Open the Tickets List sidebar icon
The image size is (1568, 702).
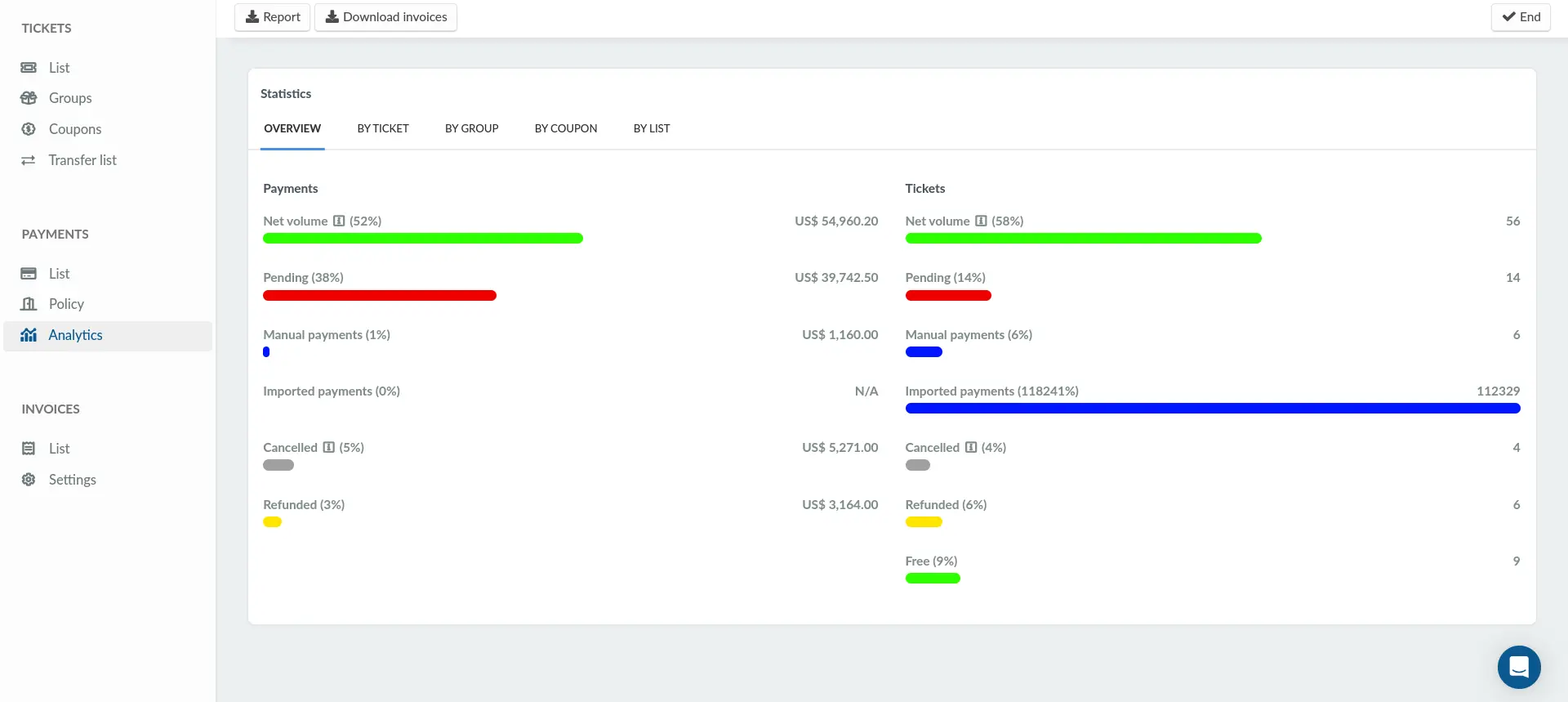29,68
